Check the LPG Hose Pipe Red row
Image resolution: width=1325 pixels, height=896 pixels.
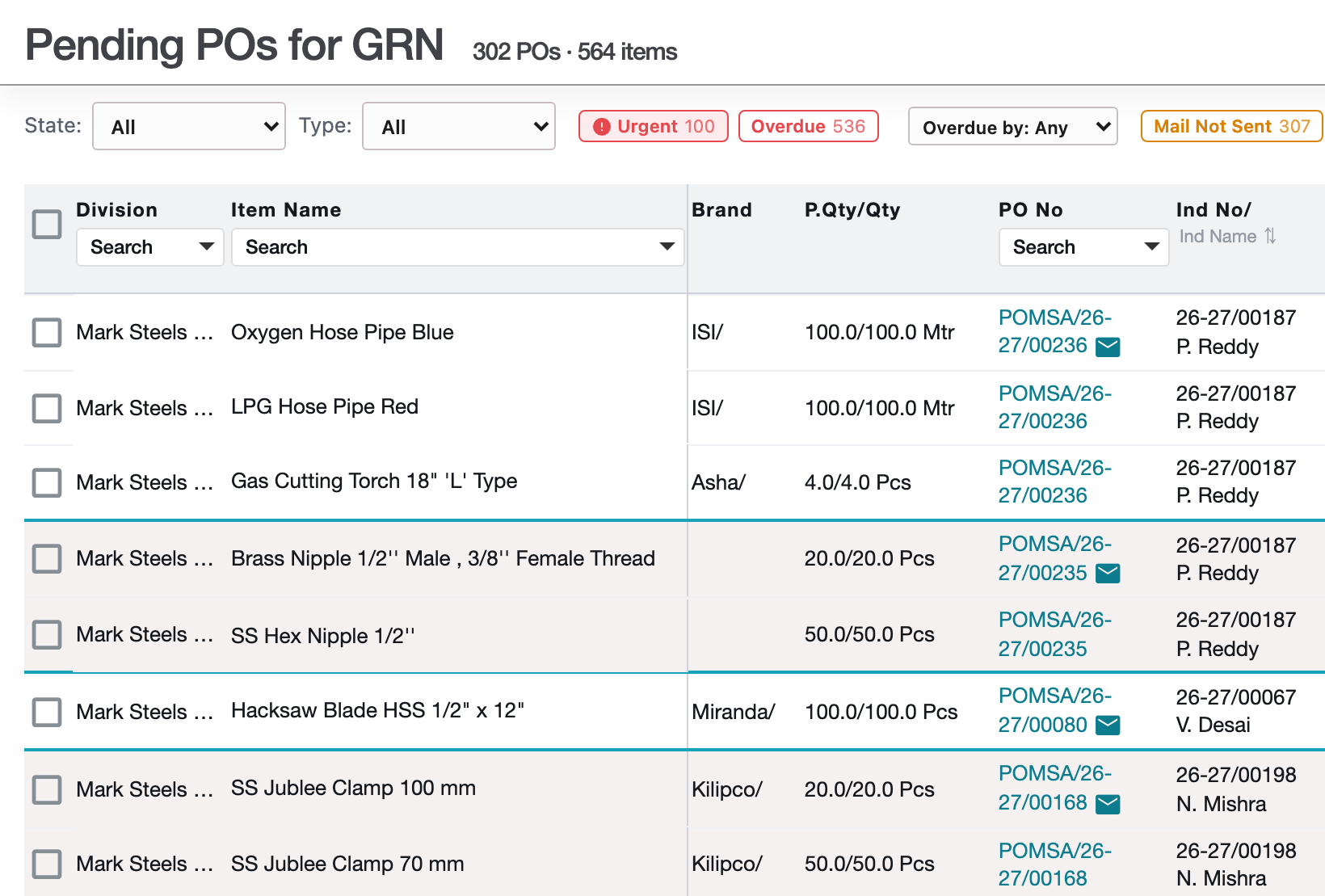pyautogui.click(x=47, y=408)
